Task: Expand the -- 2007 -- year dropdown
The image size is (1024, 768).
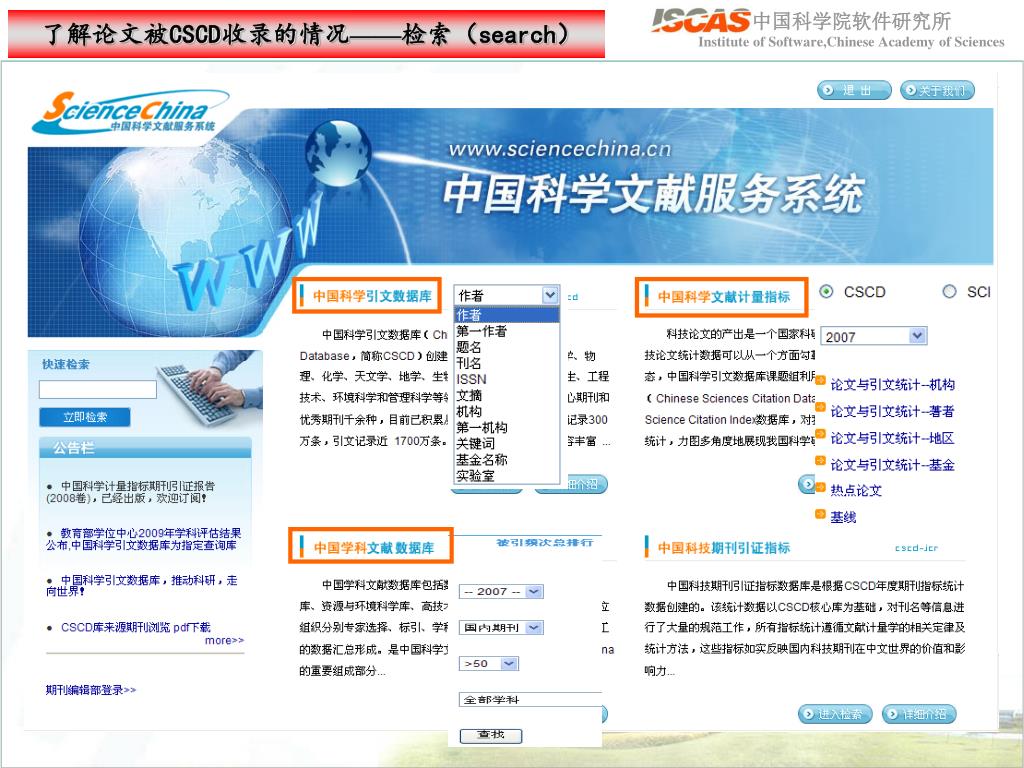Action: [x=502, y=592]
